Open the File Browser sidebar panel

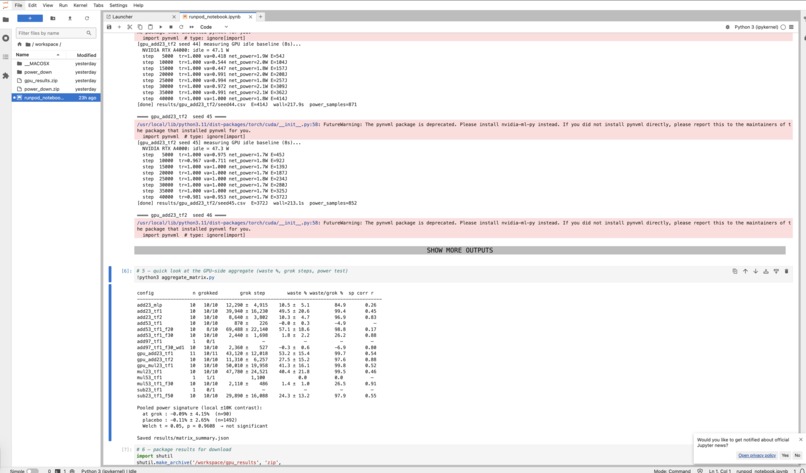[6, 20]
